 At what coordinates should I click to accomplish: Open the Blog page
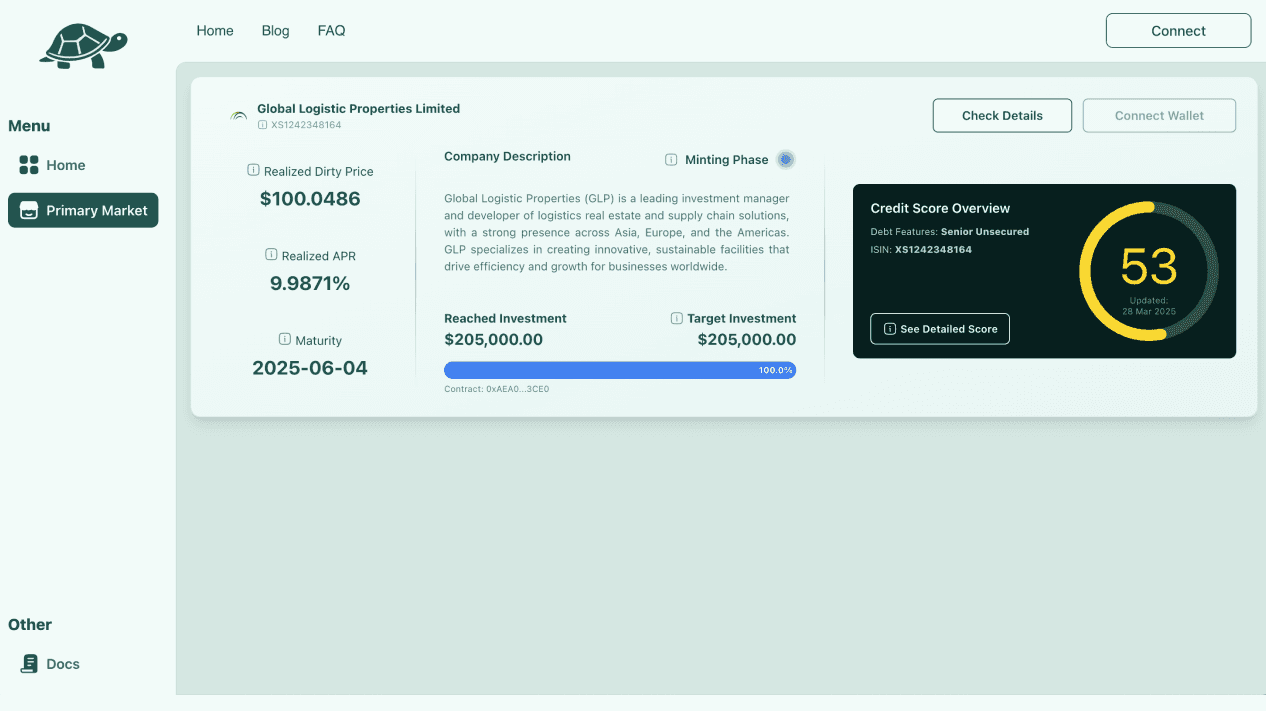tap(275, 31)
